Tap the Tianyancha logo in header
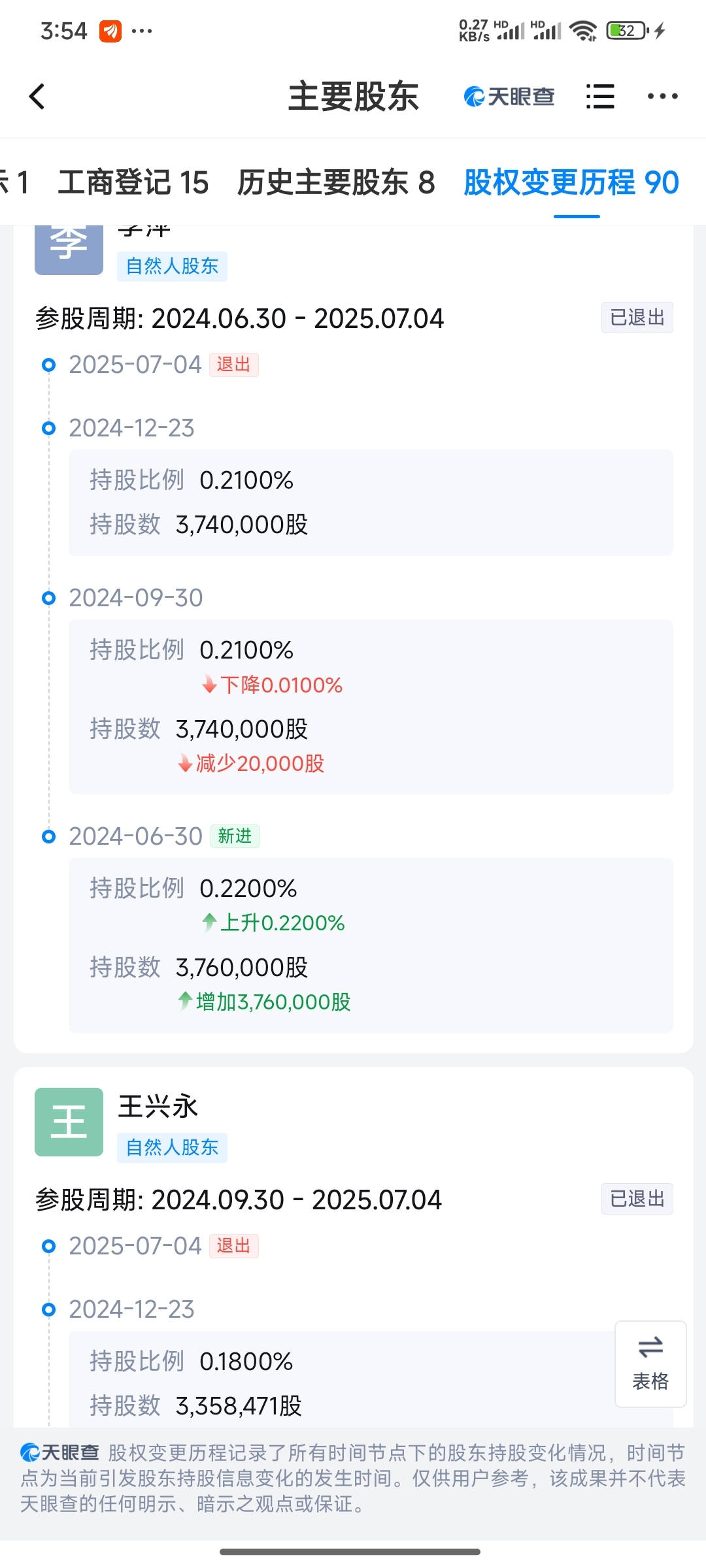 509,97
